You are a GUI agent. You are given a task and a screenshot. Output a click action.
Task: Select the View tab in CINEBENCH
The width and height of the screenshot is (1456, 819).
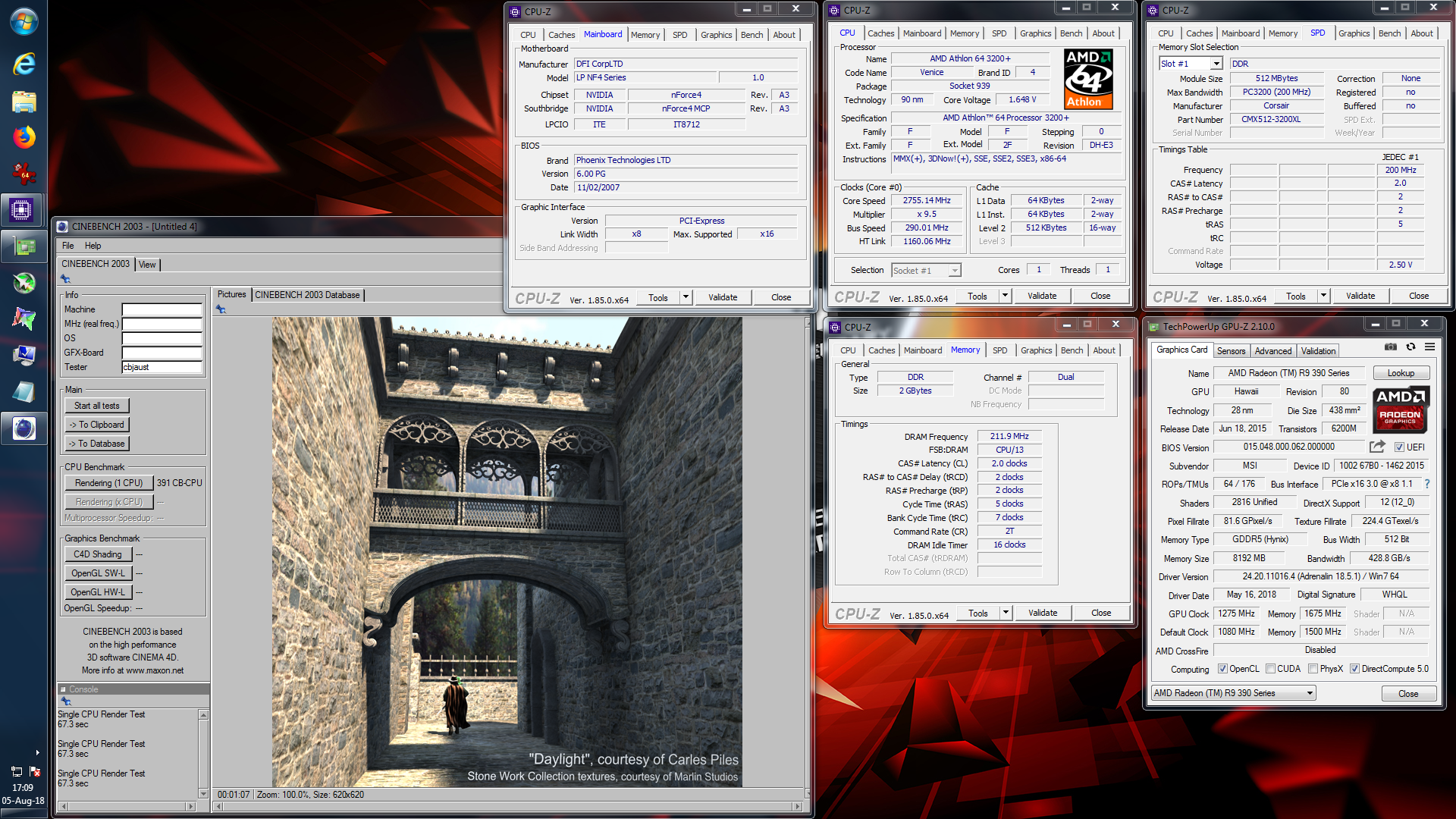tap(147, 265)
